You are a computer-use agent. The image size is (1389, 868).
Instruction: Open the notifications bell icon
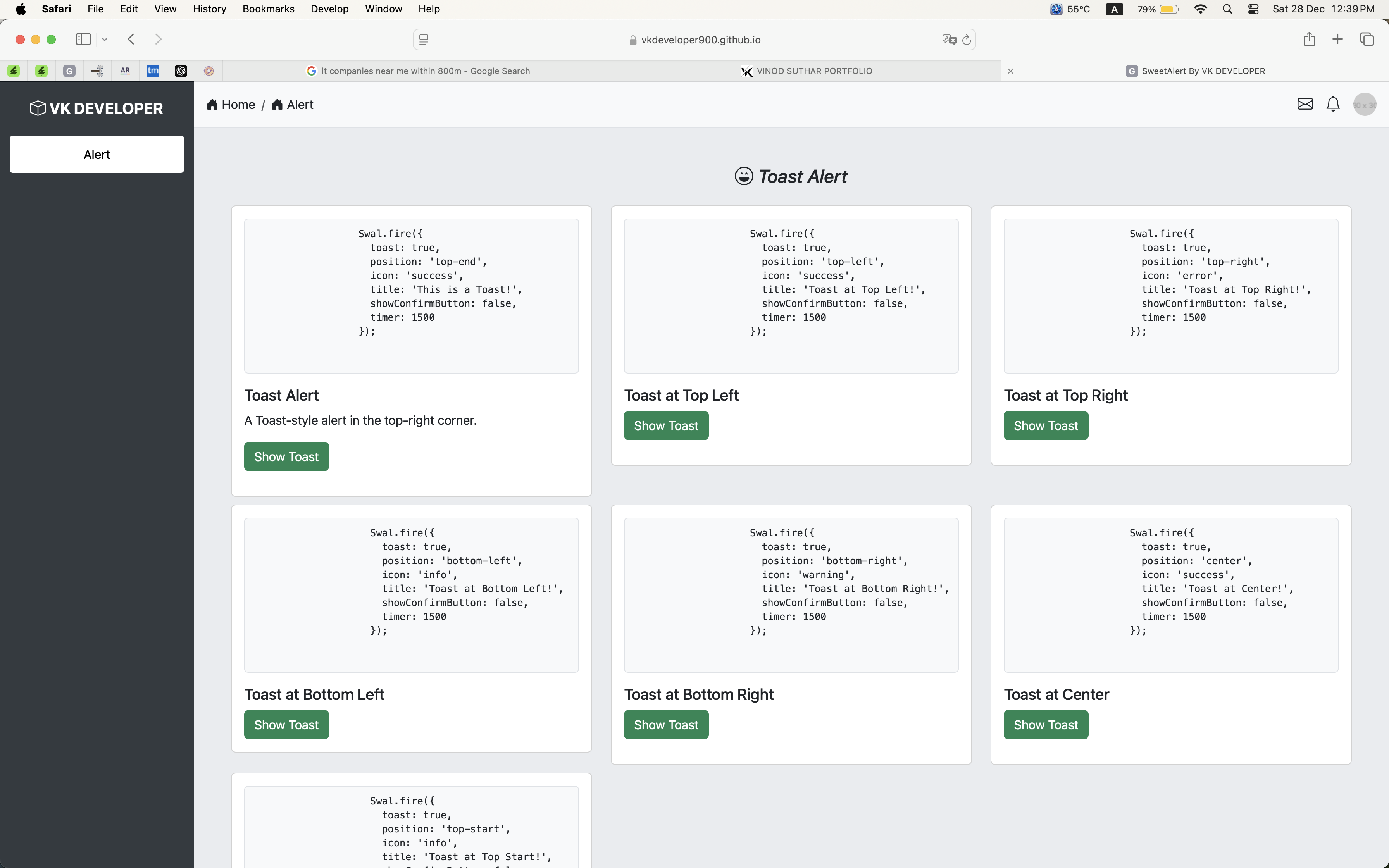pos(1333,104)
